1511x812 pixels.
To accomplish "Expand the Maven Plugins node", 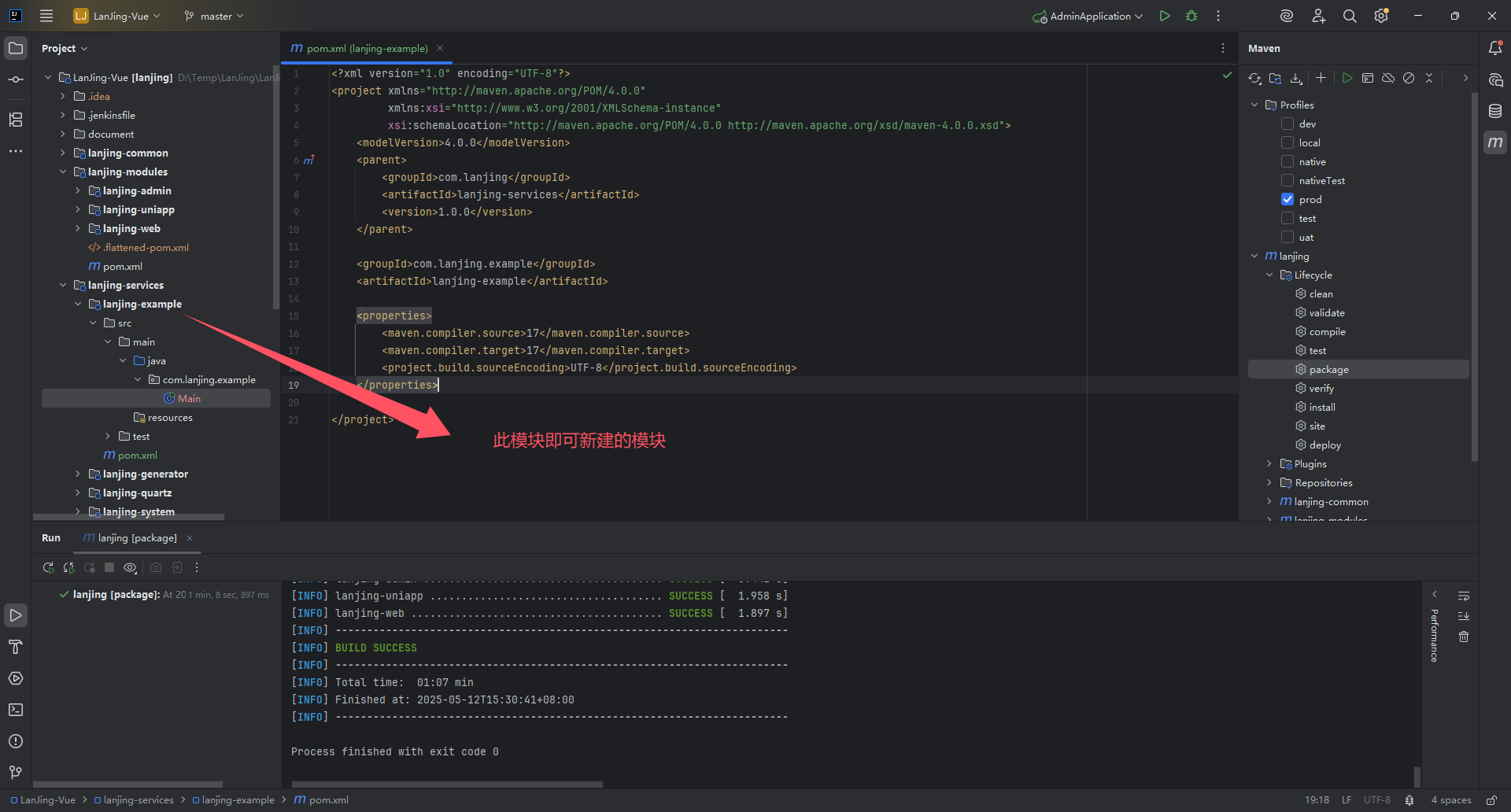I will 1269,463.
